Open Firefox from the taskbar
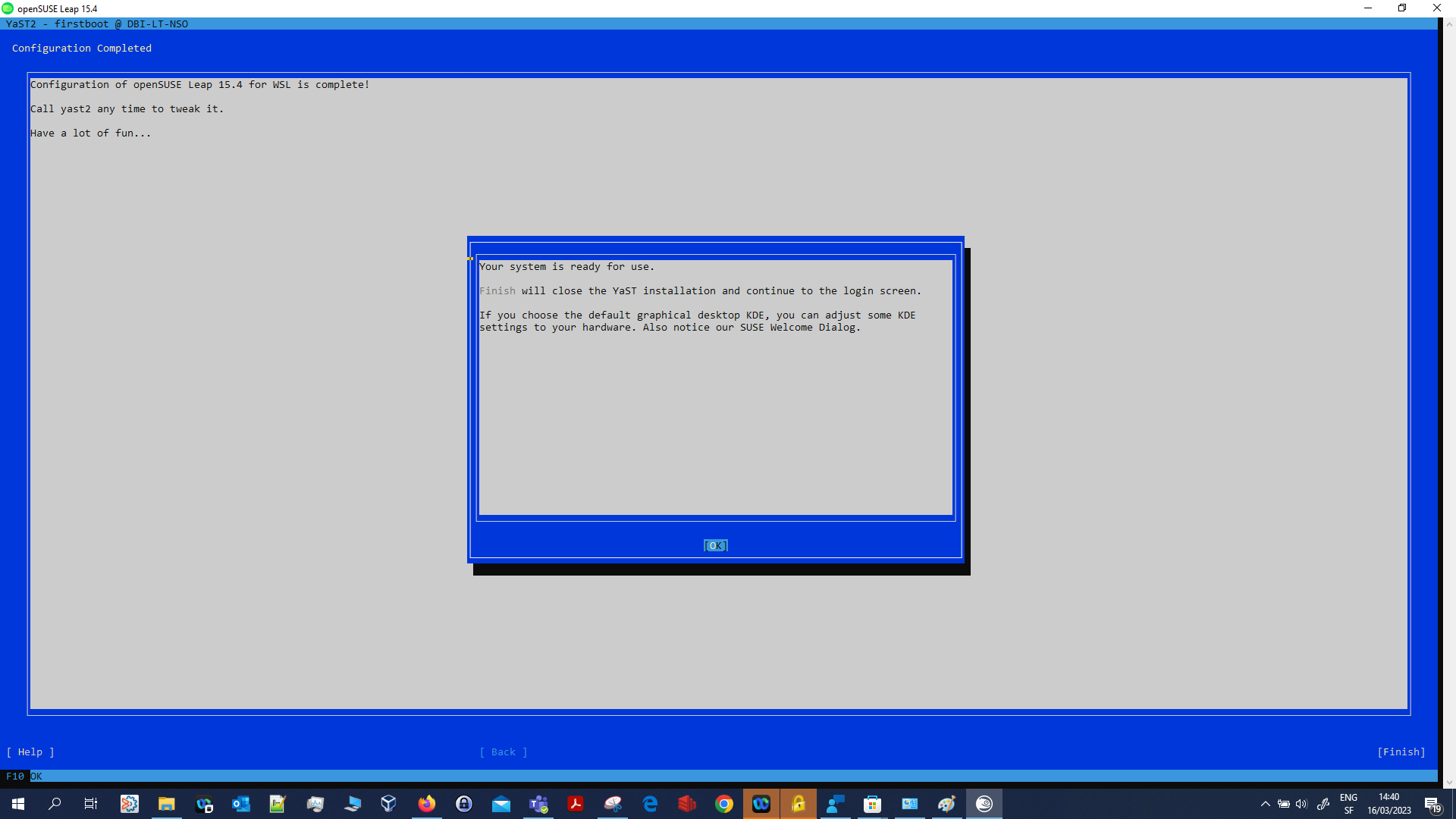This screenshot has height=819, width=1456. pyautogui.click(x=427, y=804)
